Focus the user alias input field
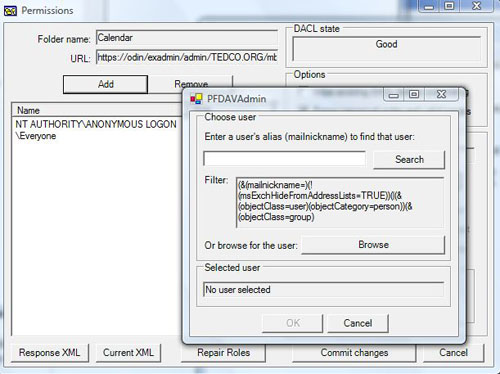Viewport: 500px width, 374px height. point(284,159)
